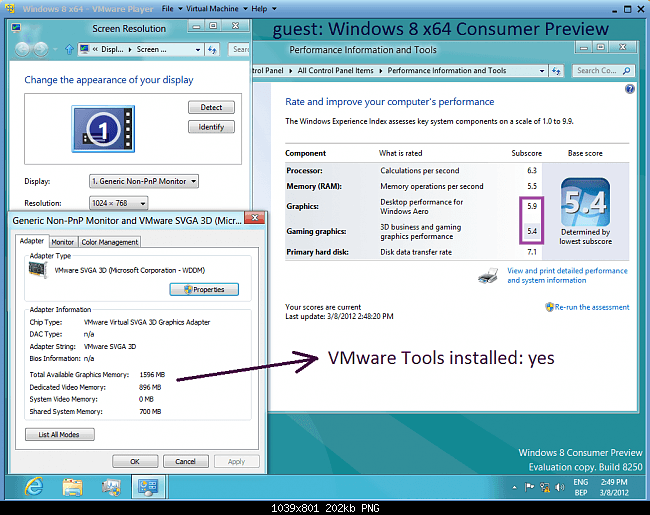
Task: Cancel the adapter properties dialog
Action: (185, 462)
